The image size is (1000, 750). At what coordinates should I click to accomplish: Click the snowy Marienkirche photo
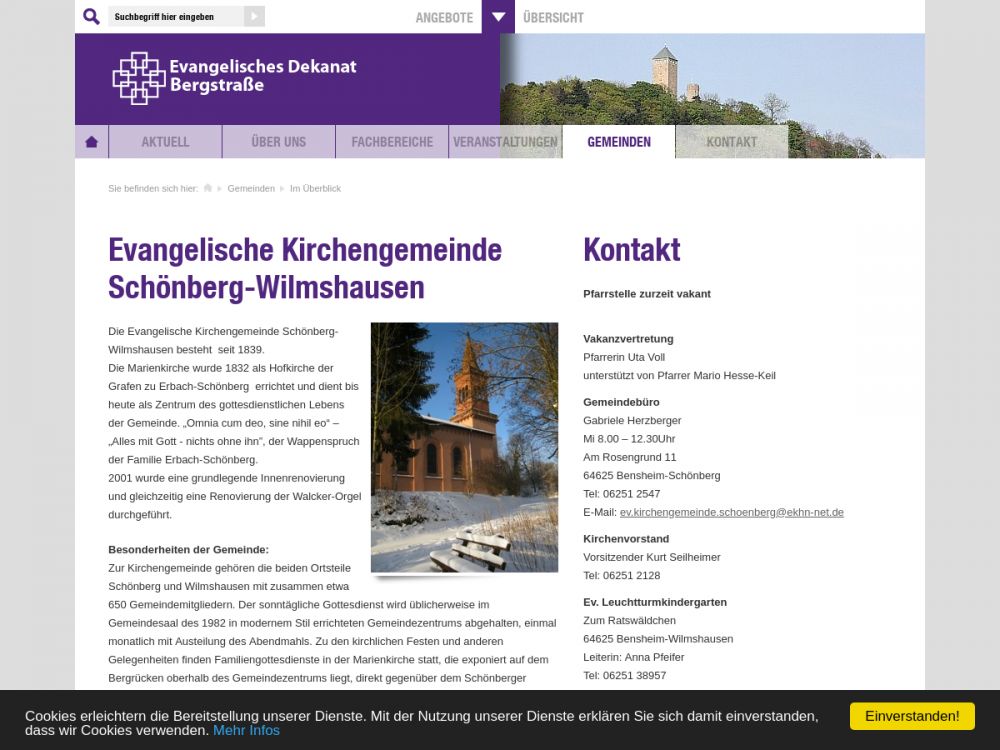(464, 447)
